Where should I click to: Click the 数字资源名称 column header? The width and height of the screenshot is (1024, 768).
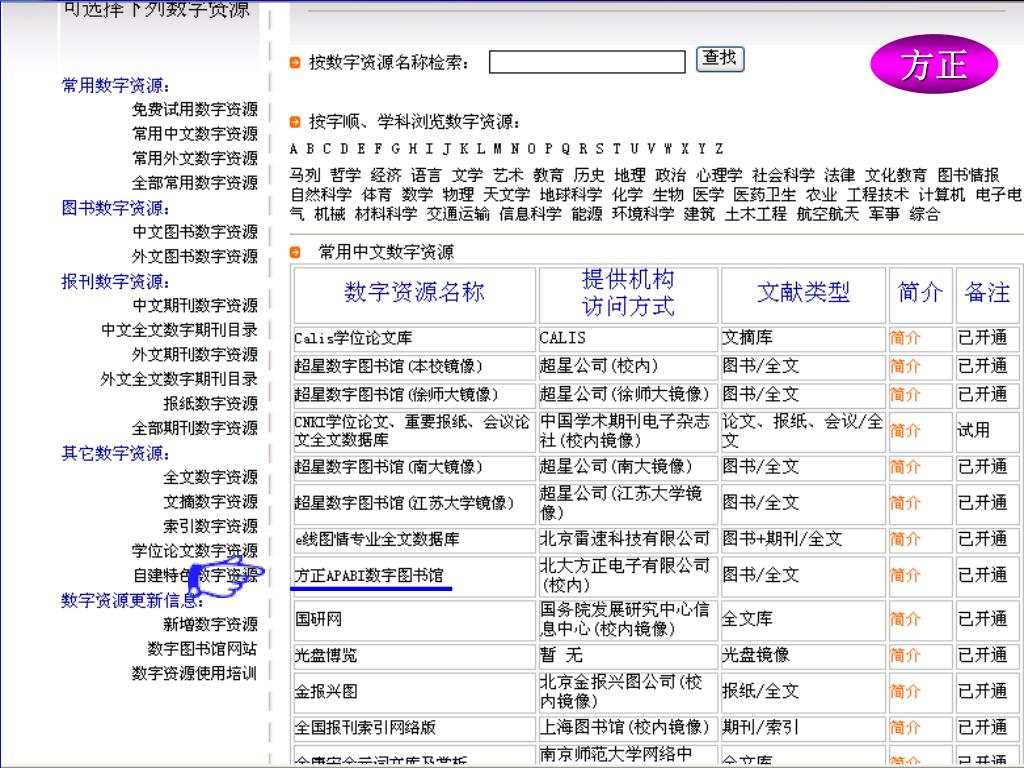coord(415,292)
